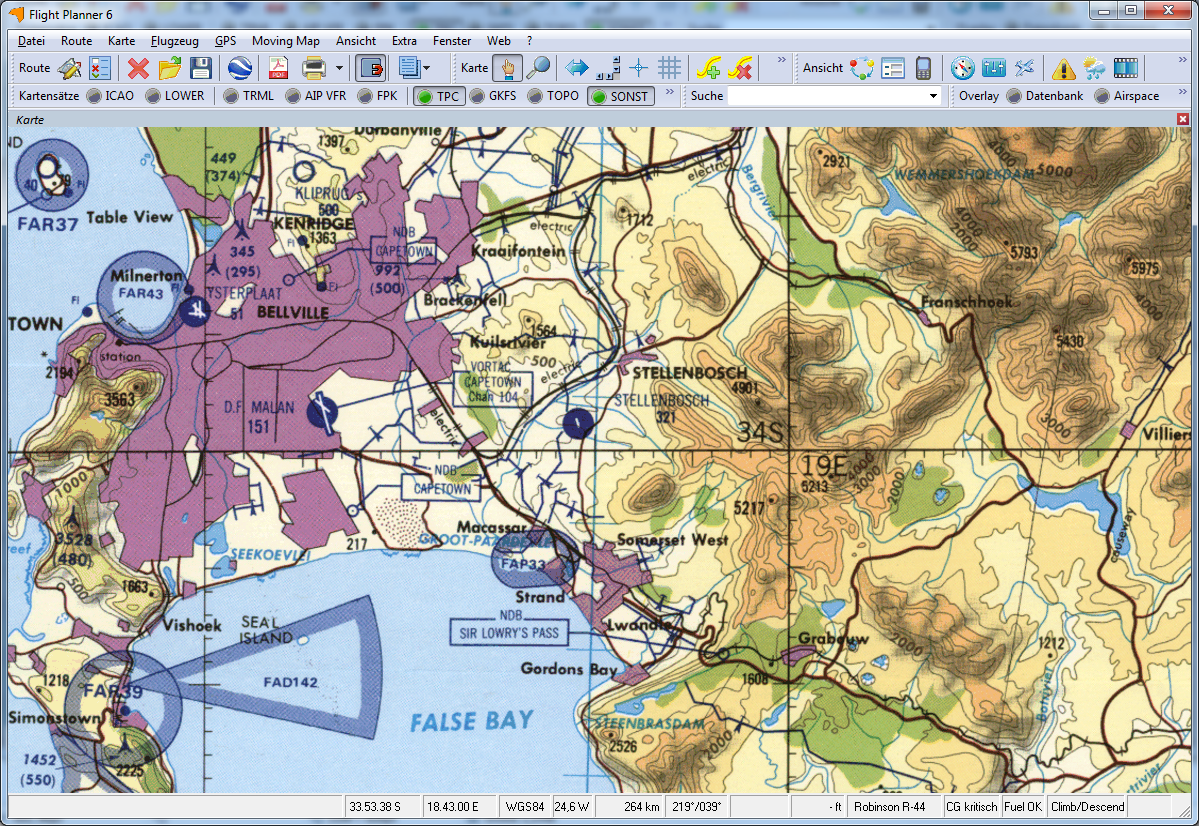Screen dimensions: 1199x826
Task: Toggle the grid overlay icon
Action: 669,68
